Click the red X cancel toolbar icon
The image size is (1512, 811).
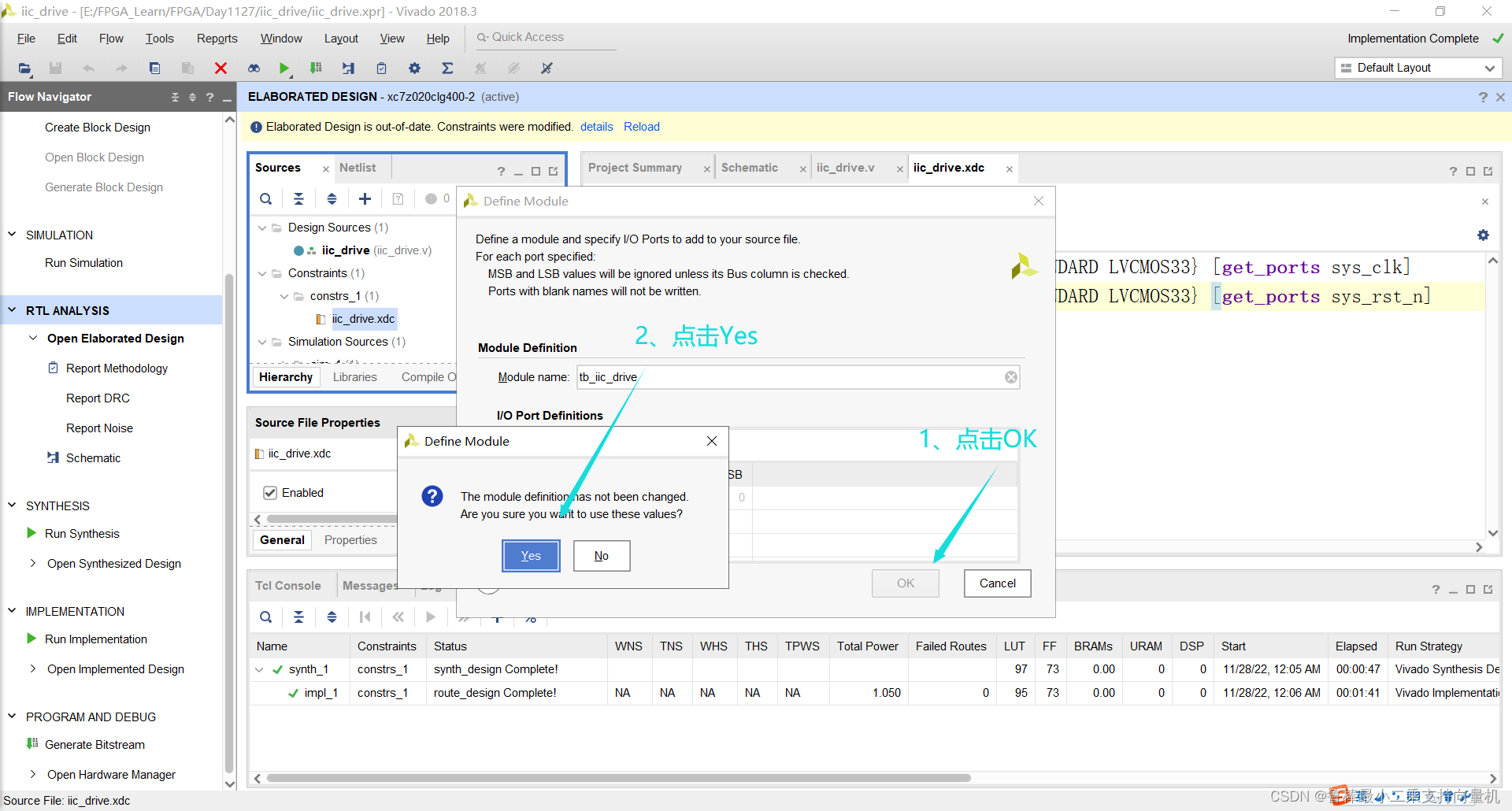[x=220, y=69]
